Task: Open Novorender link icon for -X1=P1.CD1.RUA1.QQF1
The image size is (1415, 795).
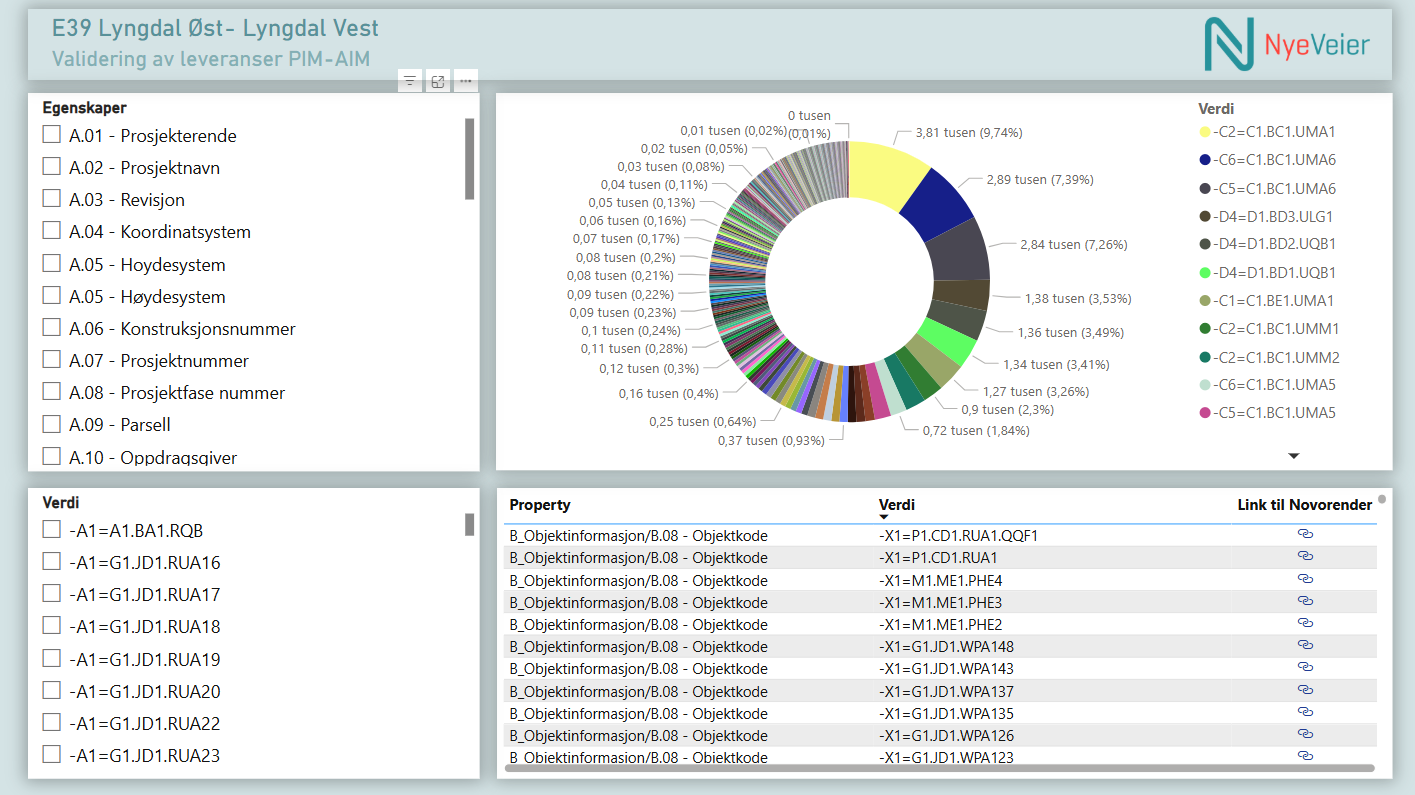Action: point(1305,534)
